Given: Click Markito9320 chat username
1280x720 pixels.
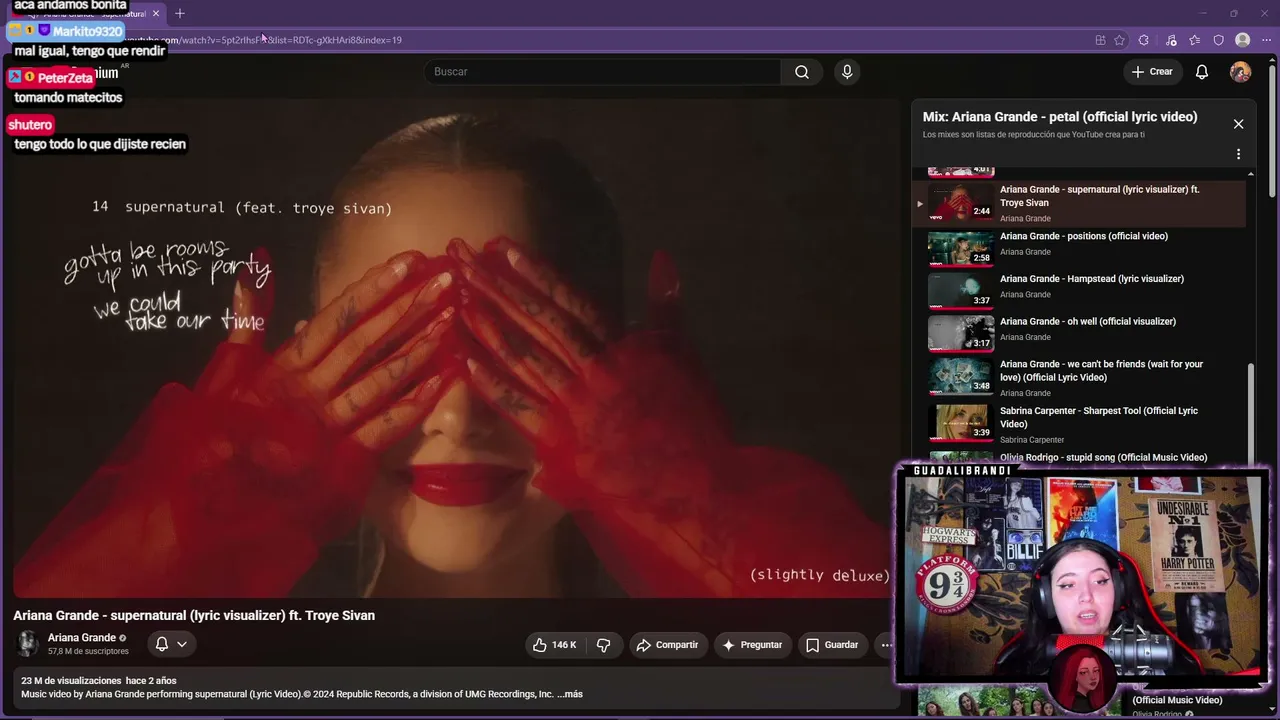Looking at the screenshot, I should 87,31.
